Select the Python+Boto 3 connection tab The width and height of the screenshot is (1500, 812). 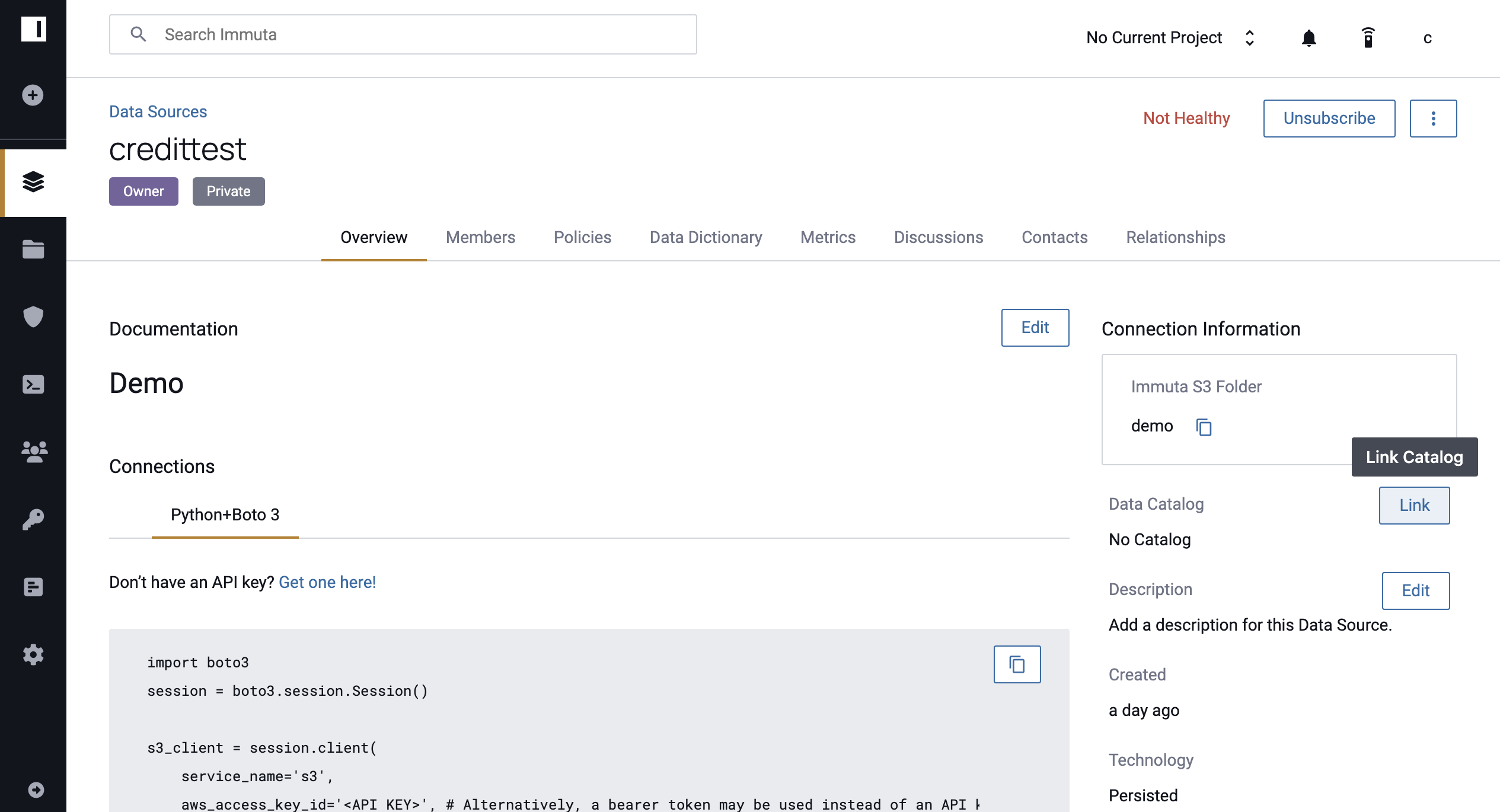(x=225, y=514)
